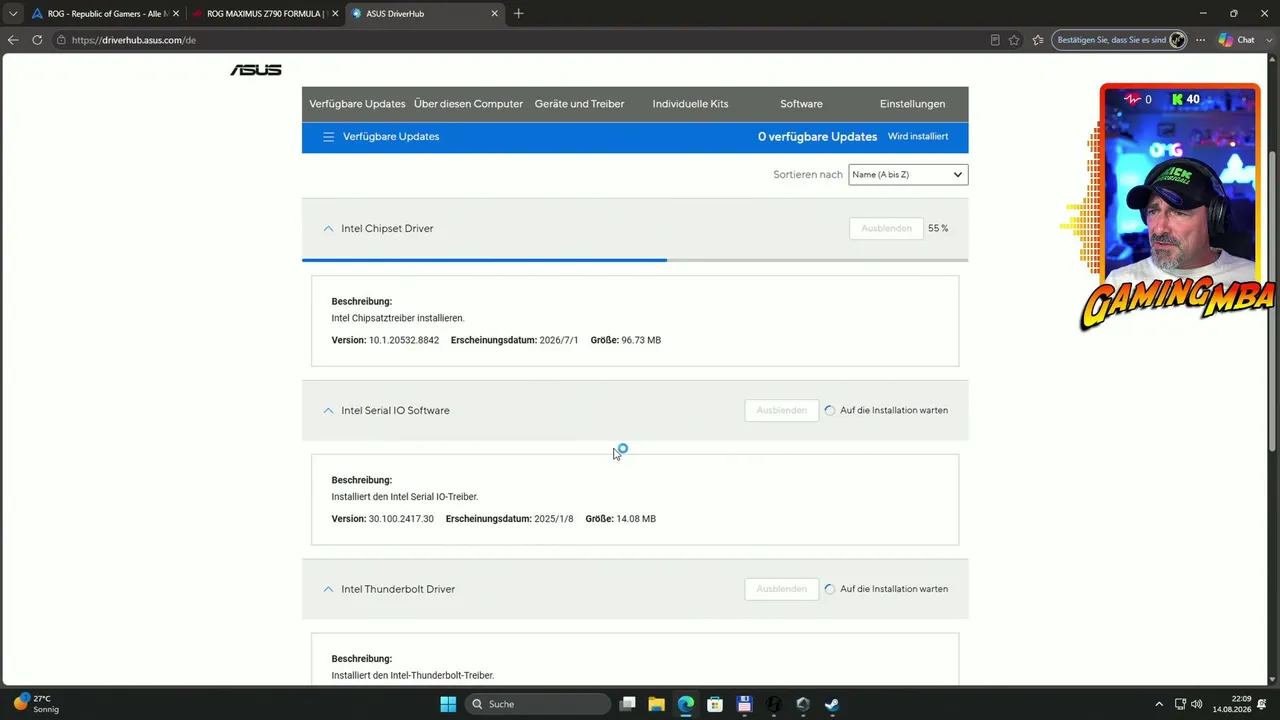Click the 55 % progress value
The width and height of the screenshot is (1280, 720).
(x=938, y=229)
